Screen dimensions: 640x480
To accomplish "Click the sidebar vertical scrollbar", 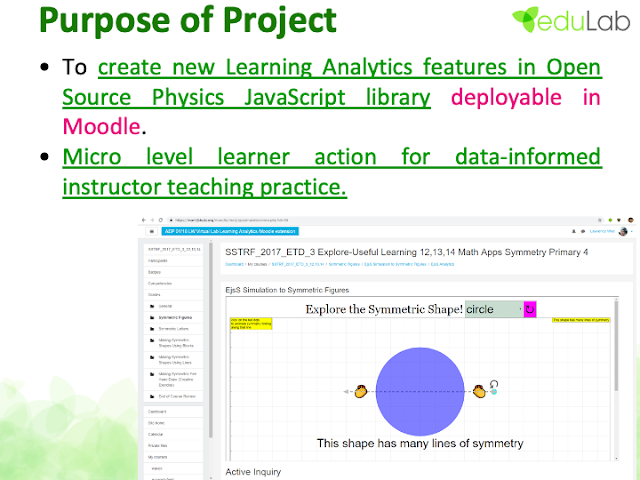I will point(211,340).
